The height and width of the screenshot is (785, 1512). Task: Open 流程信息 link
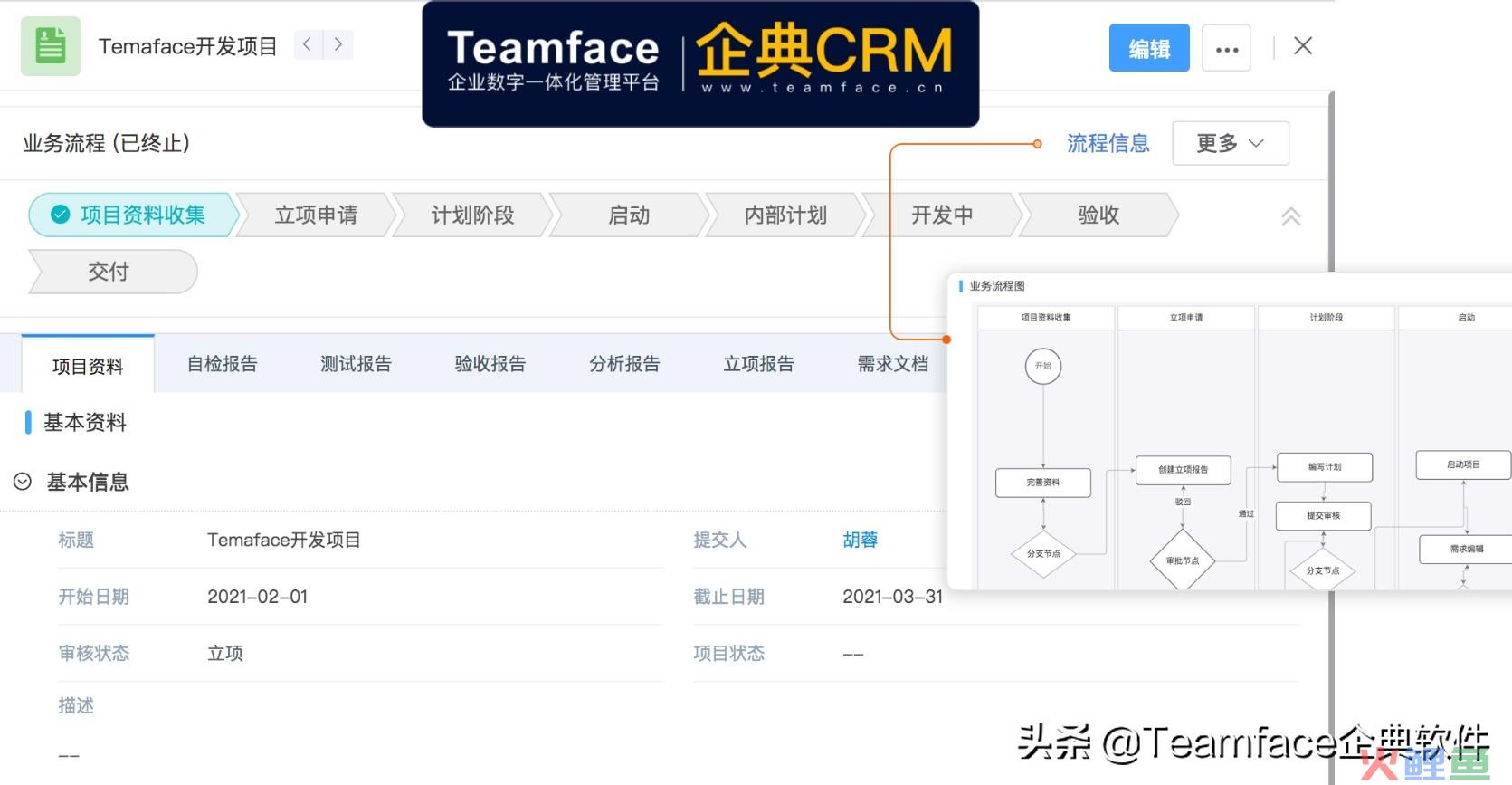1108,143
